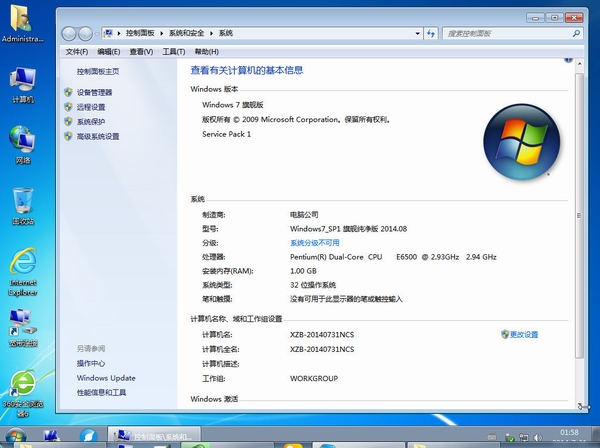The width and height of the screenshot is (600, 448).
Task: Click the help question mark icon
Action: 568,59
